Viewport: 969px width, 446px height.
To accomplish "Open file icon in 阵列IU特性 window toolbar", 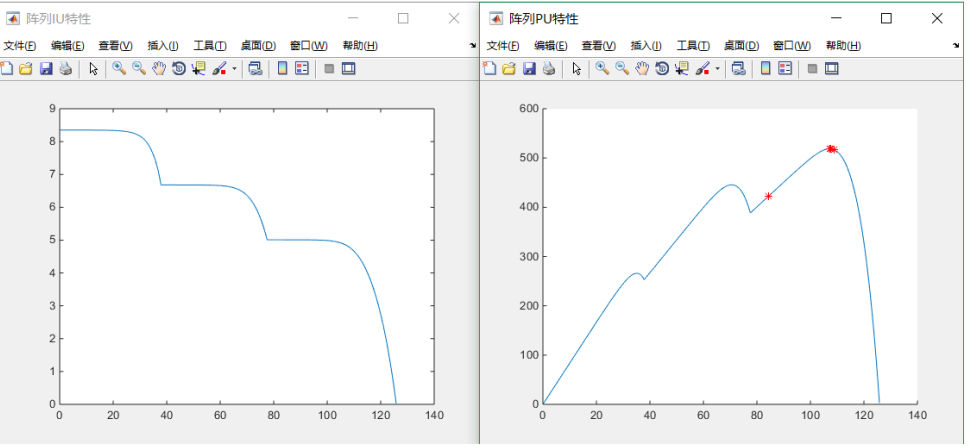I will point(25,69).
